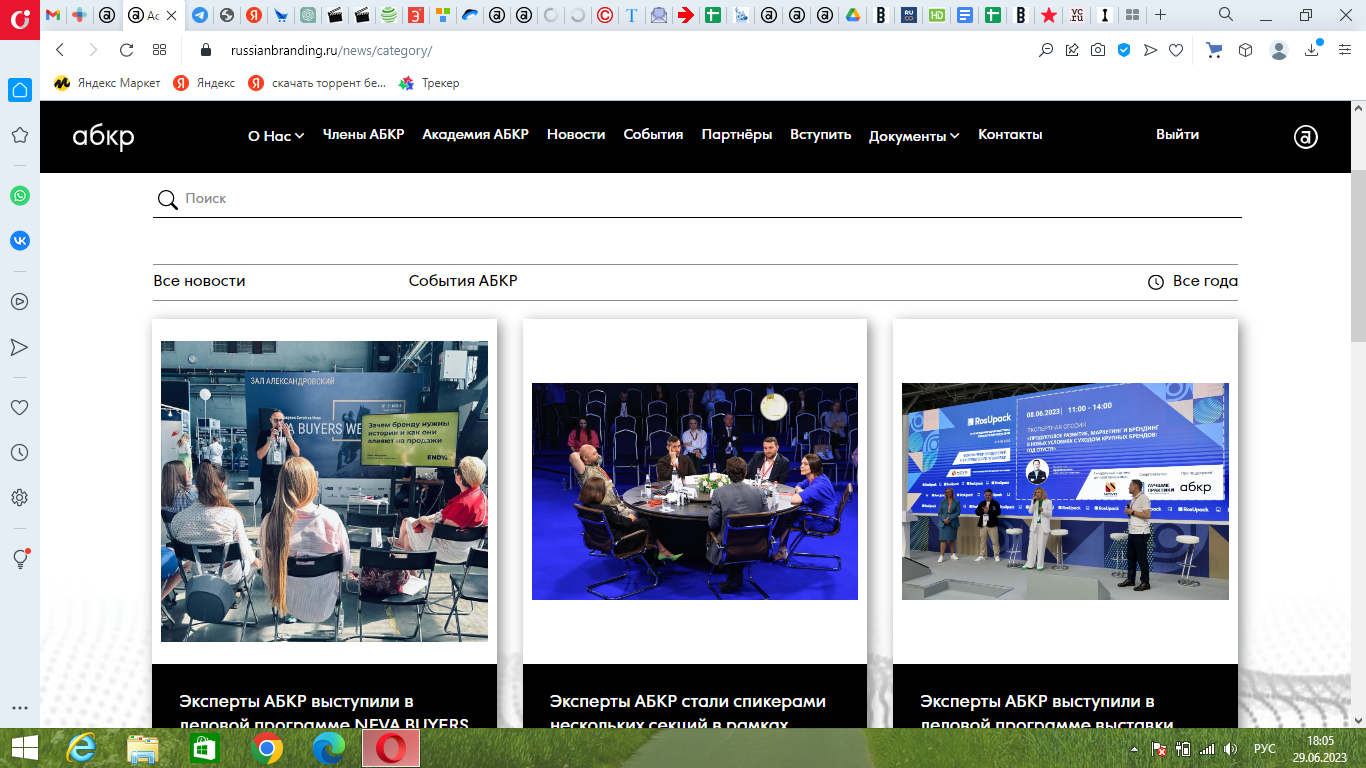
Task: Click the ad blocker shield icon
Action: tap(1124, 50)
